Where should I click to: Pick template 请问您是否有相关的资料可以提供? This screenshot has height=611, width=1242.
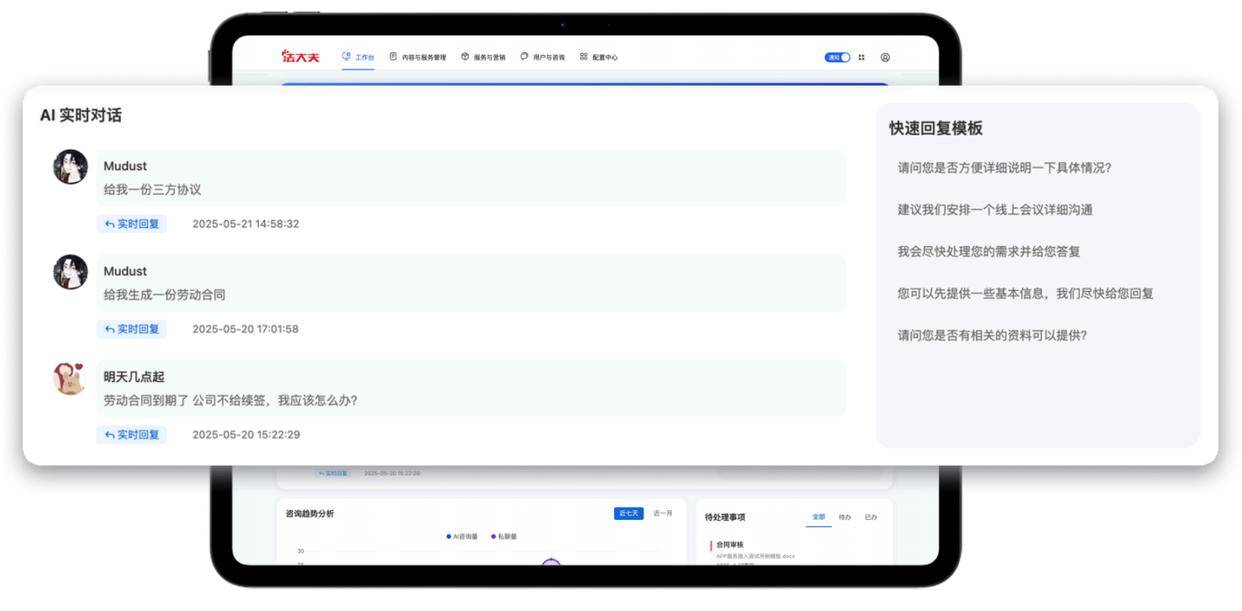point(992,335)
